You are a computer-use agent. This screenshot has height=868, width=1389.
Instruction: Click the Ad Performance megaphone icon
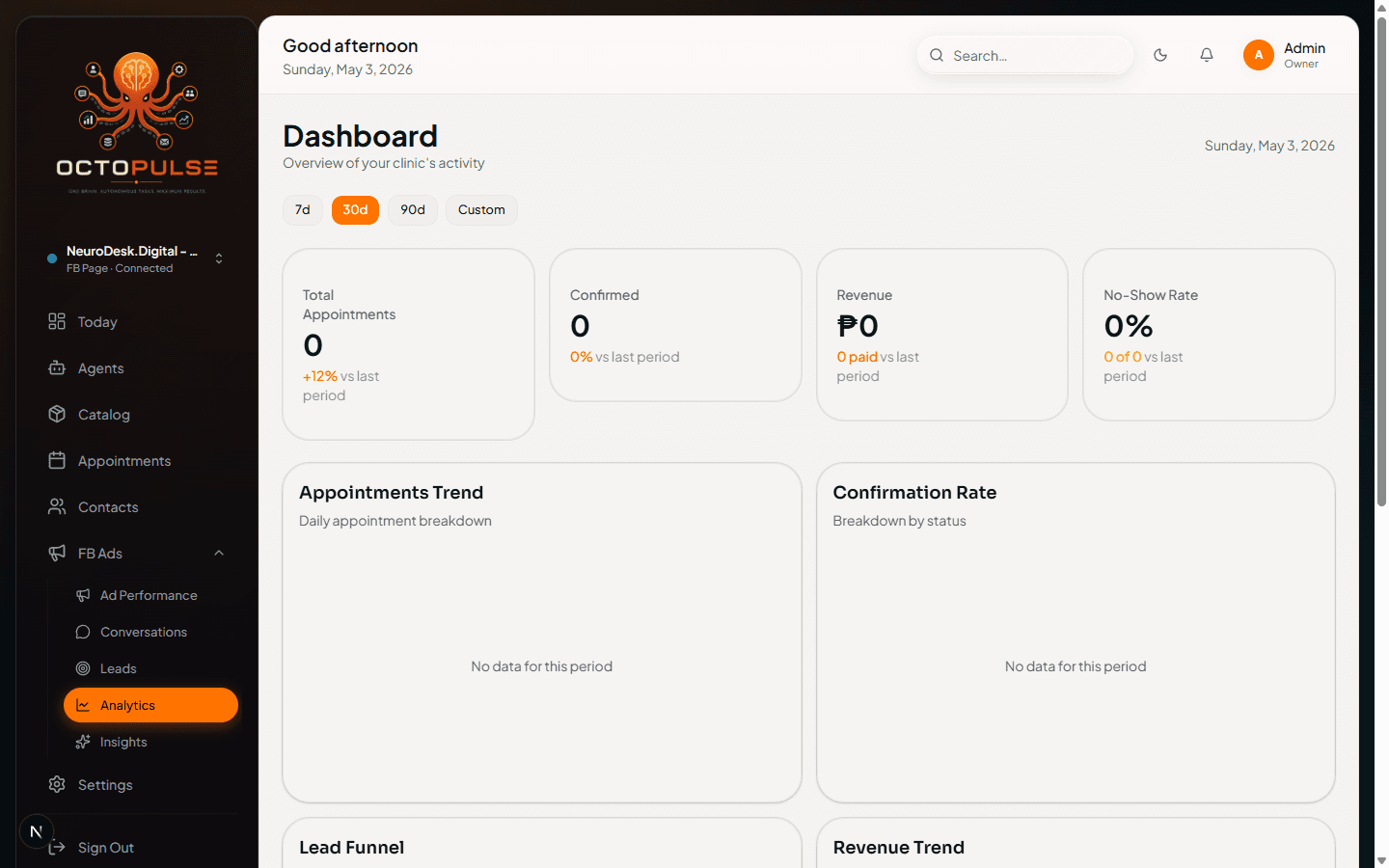pyautogui.click(x=83, y=595)
